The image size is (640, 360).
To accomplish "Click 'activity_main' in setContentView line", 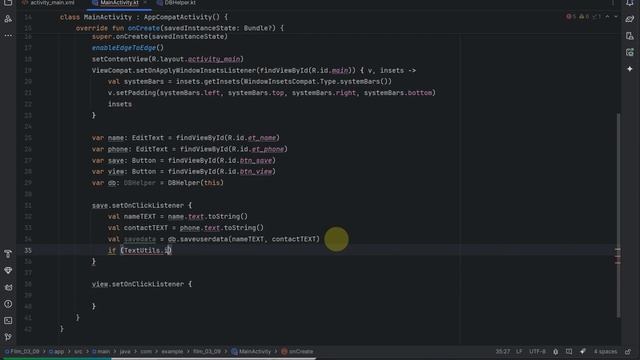I will pos(213,59).
